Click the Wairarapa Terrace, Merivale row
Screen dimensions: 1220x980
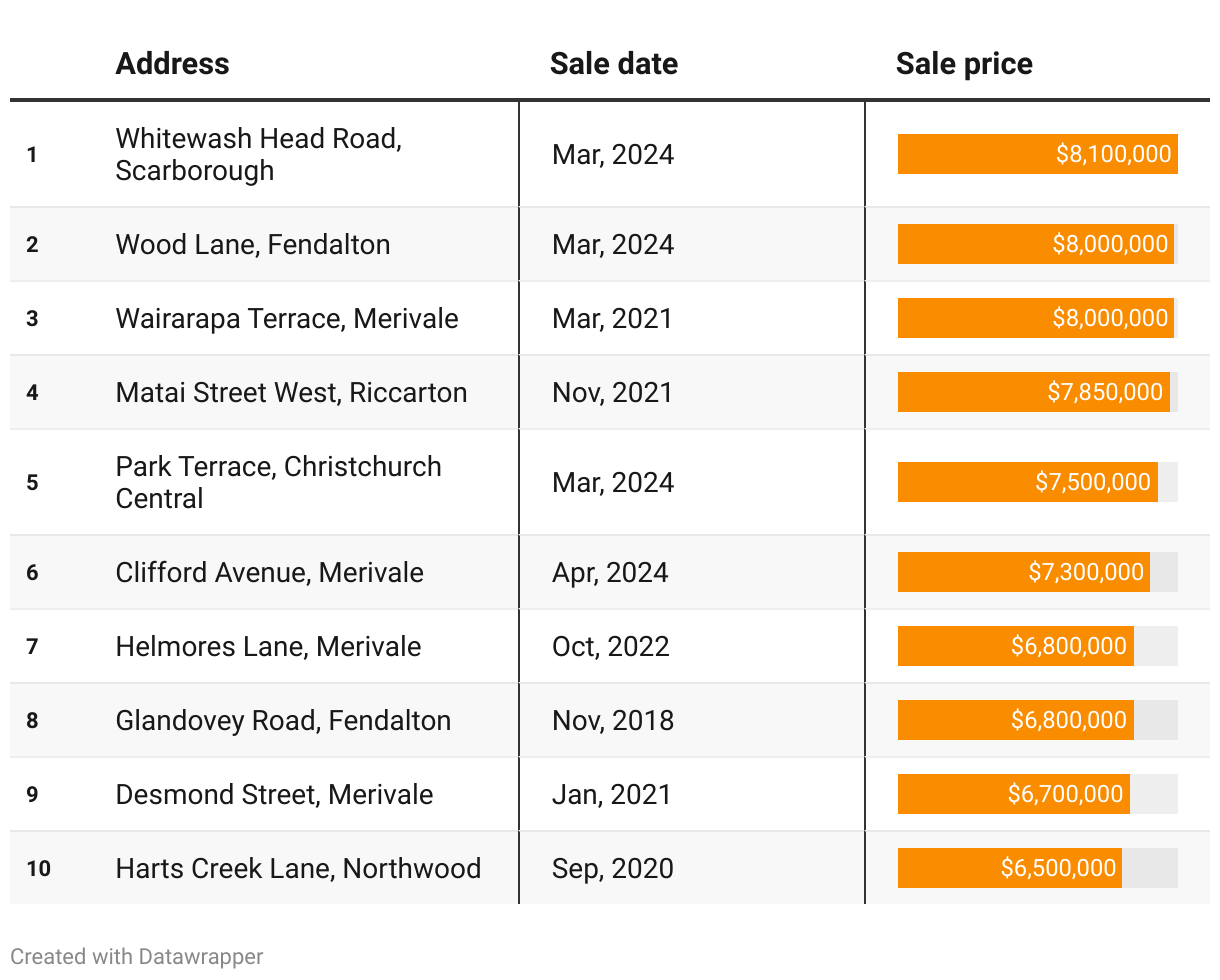610,318
